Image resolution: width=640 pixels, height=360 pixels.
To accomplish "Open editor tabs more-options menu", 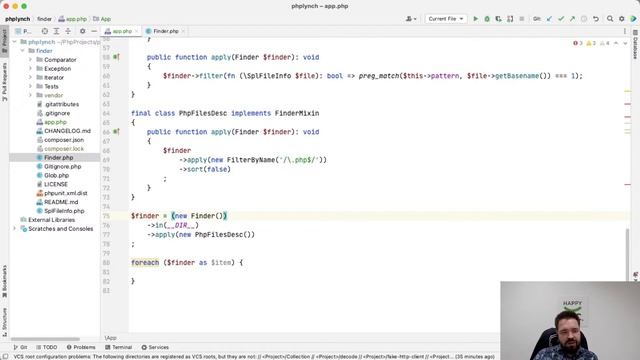I will tap(624, 31).
